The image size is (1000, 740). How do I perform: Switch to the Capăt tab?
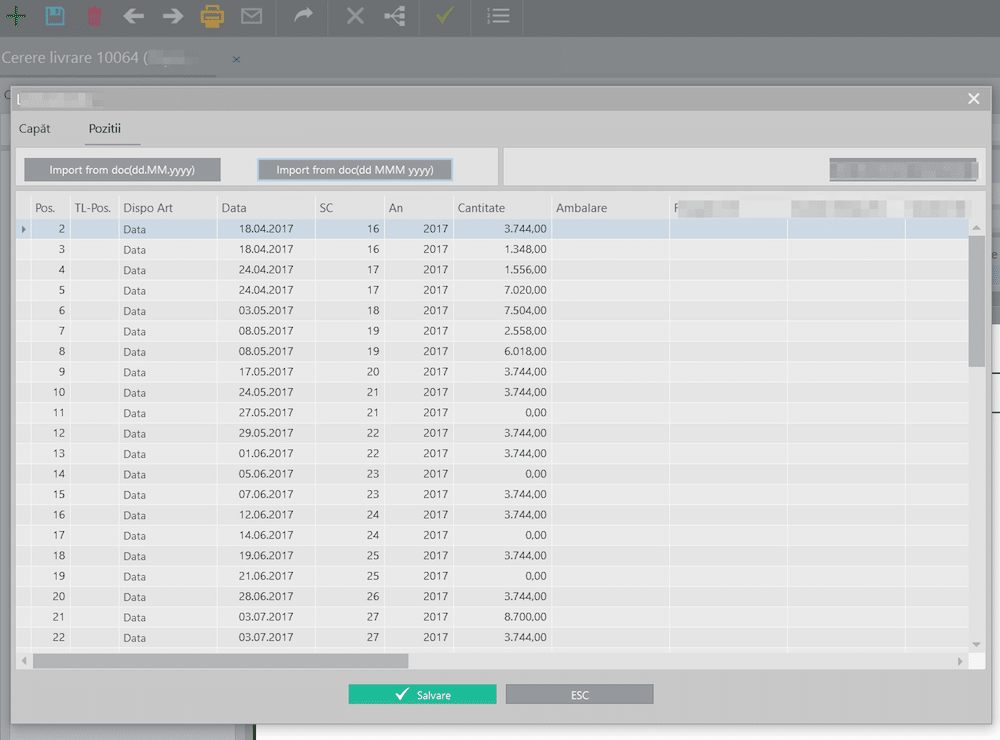34,129
